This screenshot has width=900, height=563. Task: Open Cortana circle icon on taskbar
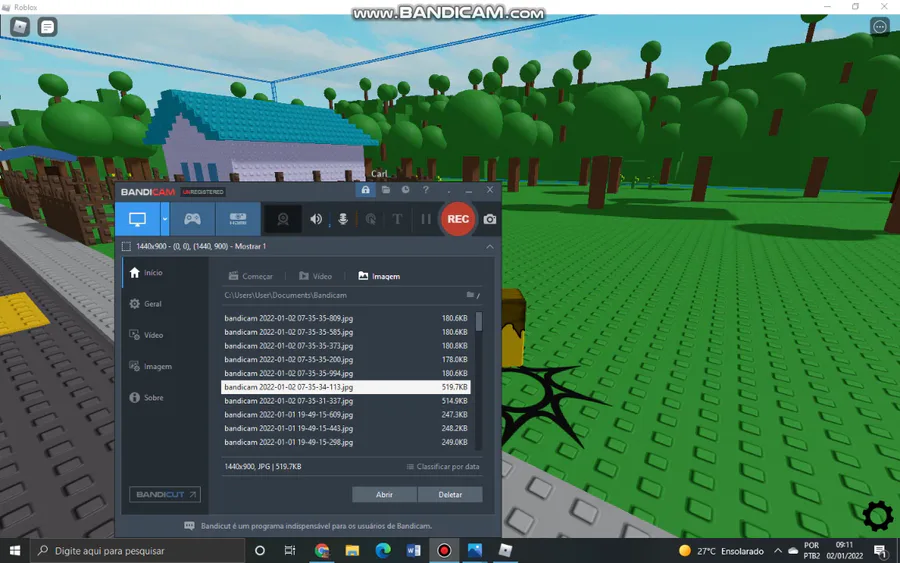point(259,550)
